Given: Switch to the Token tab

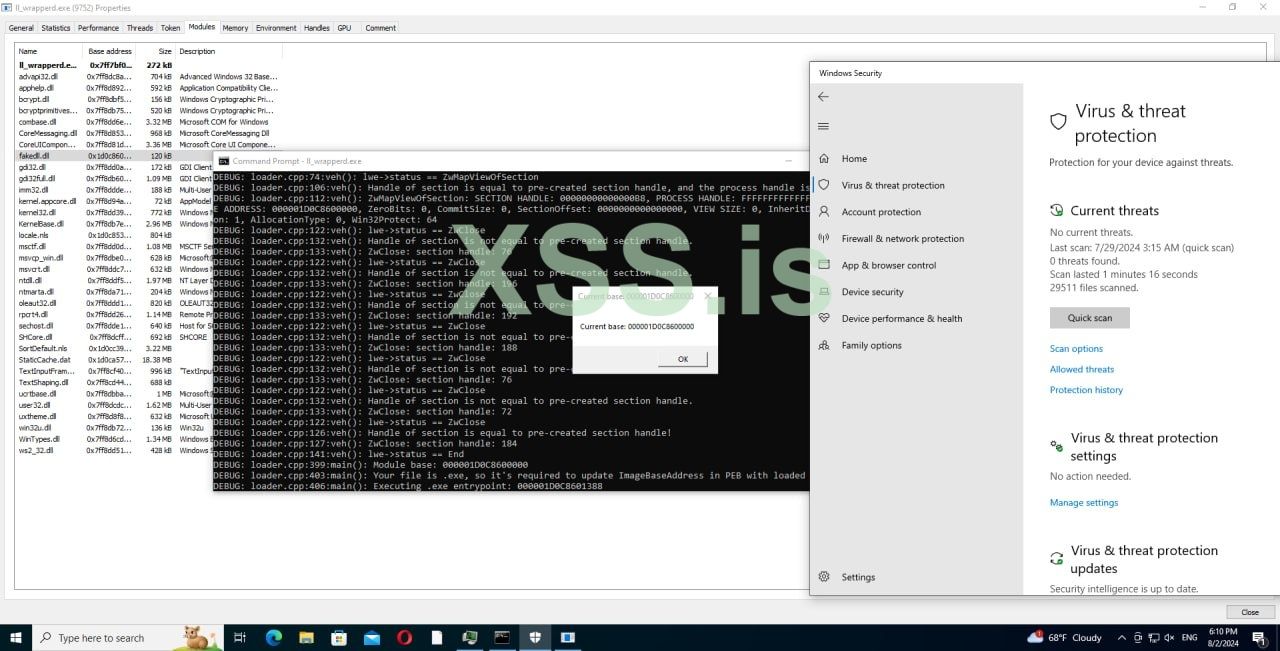Looking at the screenshot, I should coord(172,28).
